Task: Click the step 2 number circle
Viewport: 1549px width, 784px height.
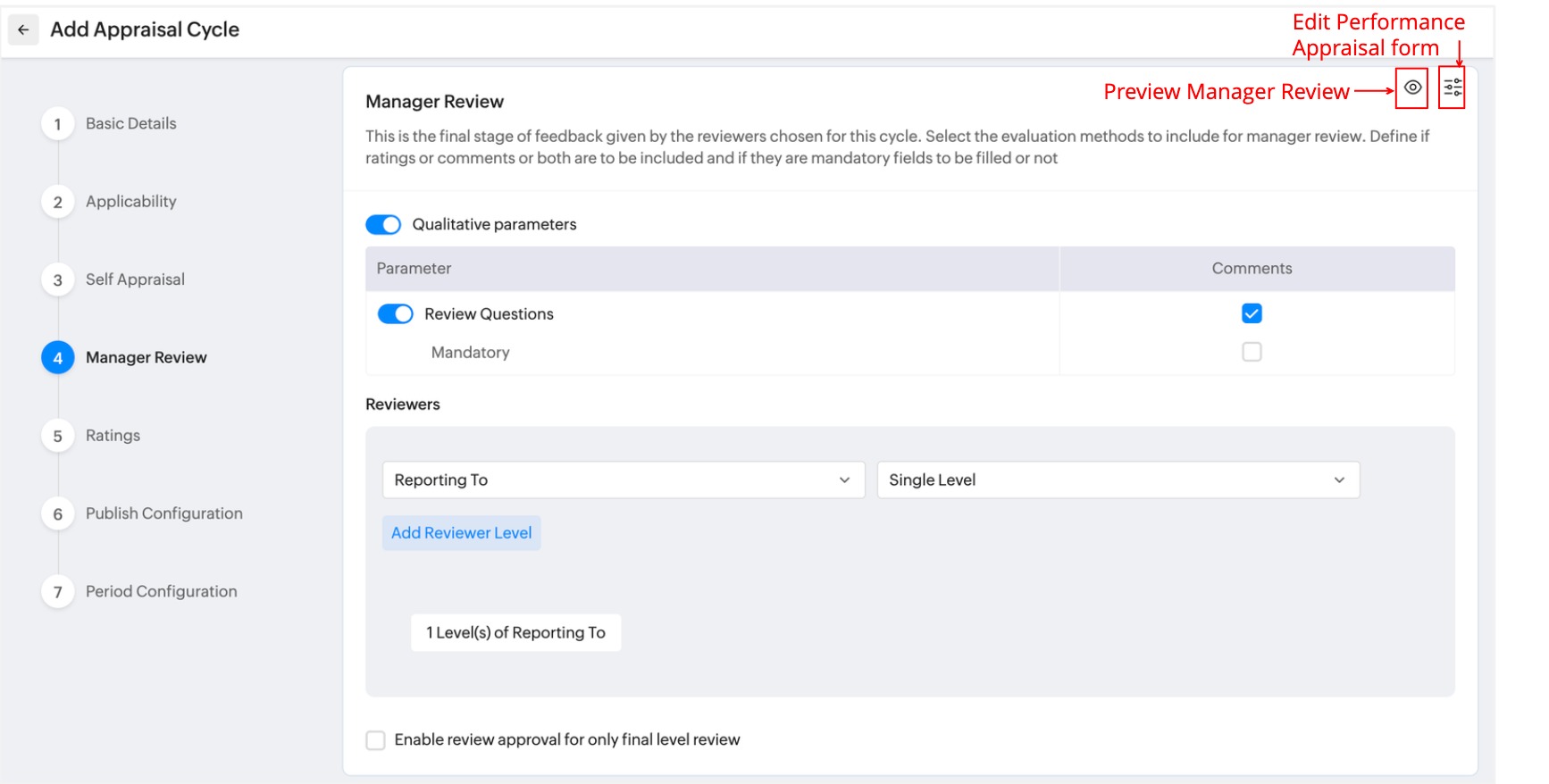Action: click(x=58, y=202)
